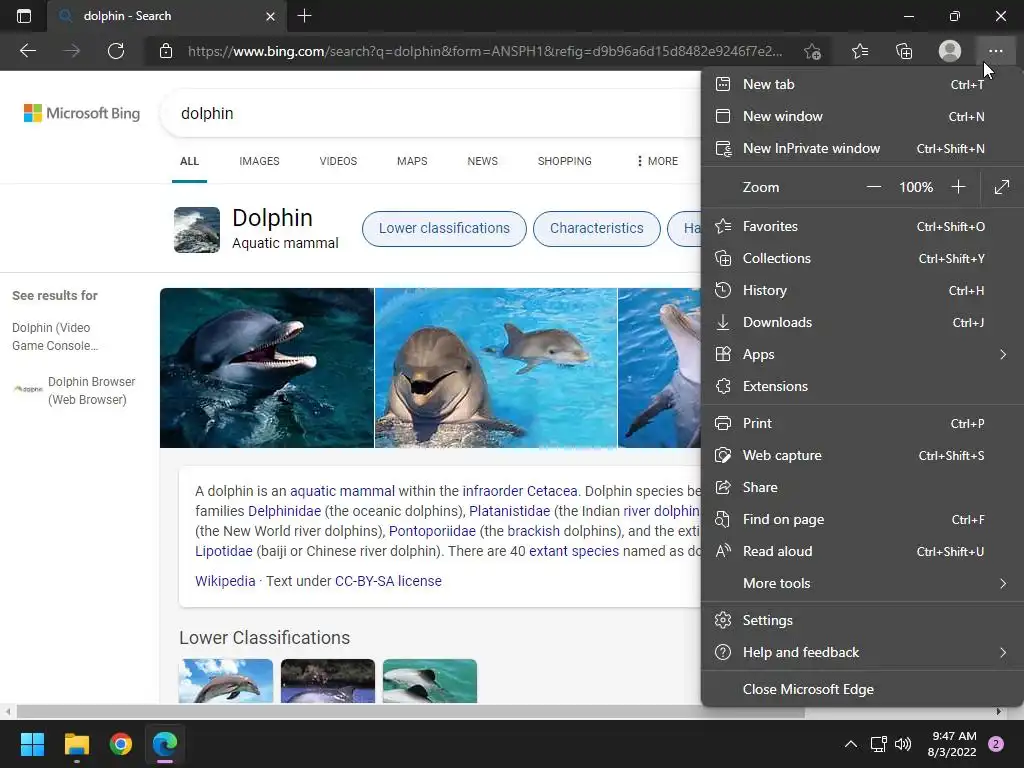
Task: Expand the Apps submenu
Action: pos(862,355)
